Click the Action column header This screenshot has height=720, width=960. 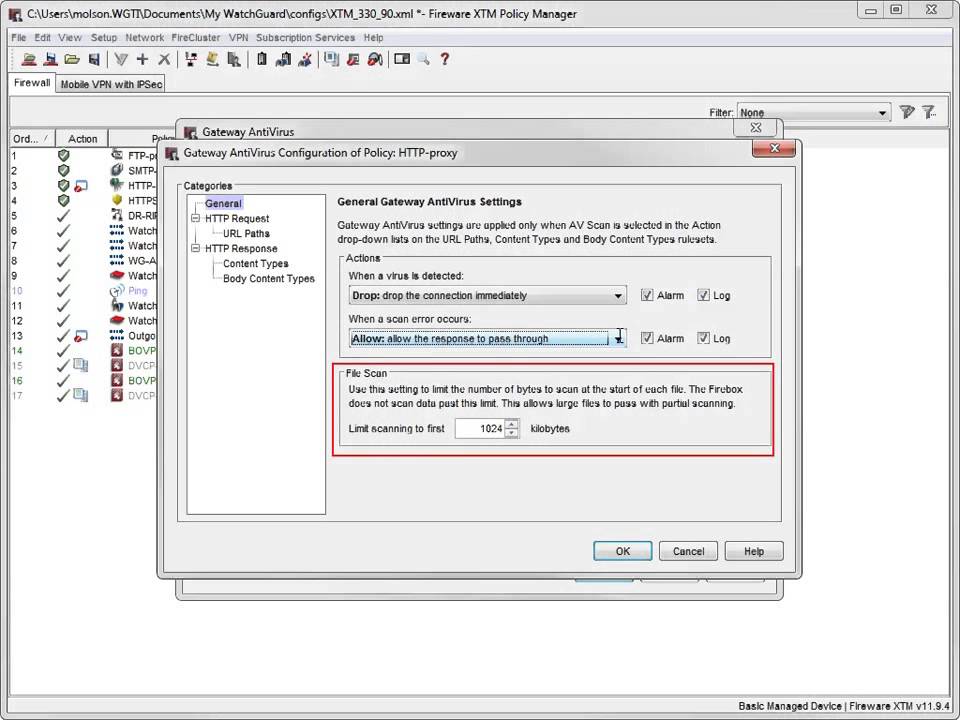click(82, 139)
